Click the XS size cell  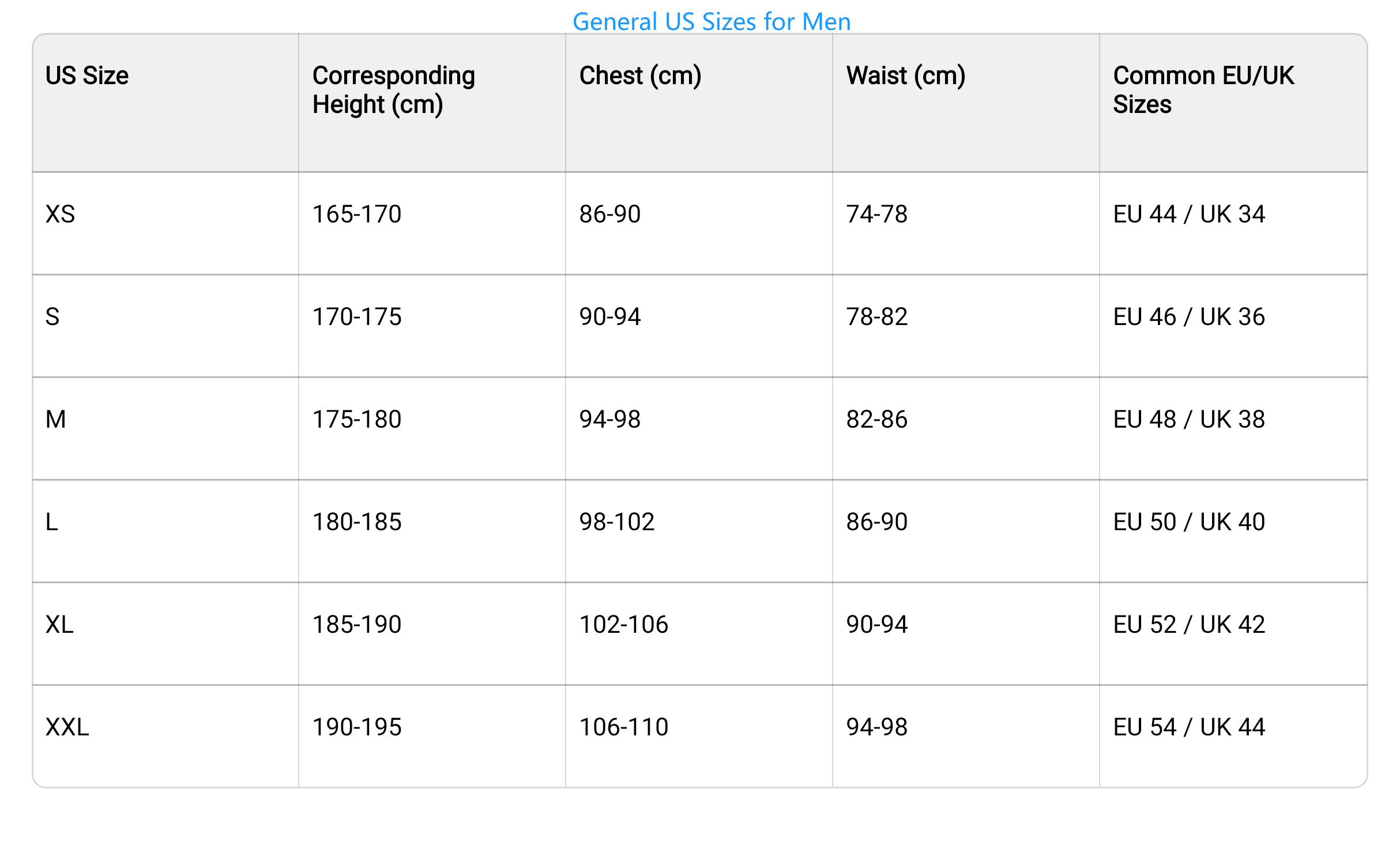[x=165, y=224]
